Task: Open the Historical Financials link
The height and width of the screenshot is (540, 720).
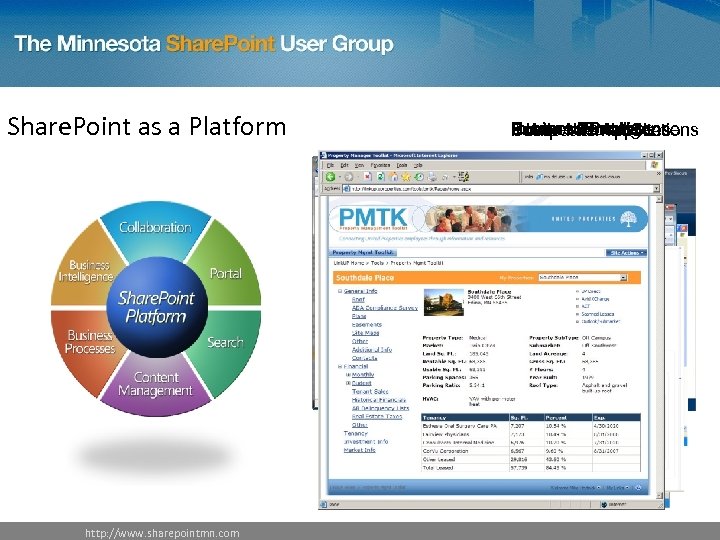Action: point(379,400)
